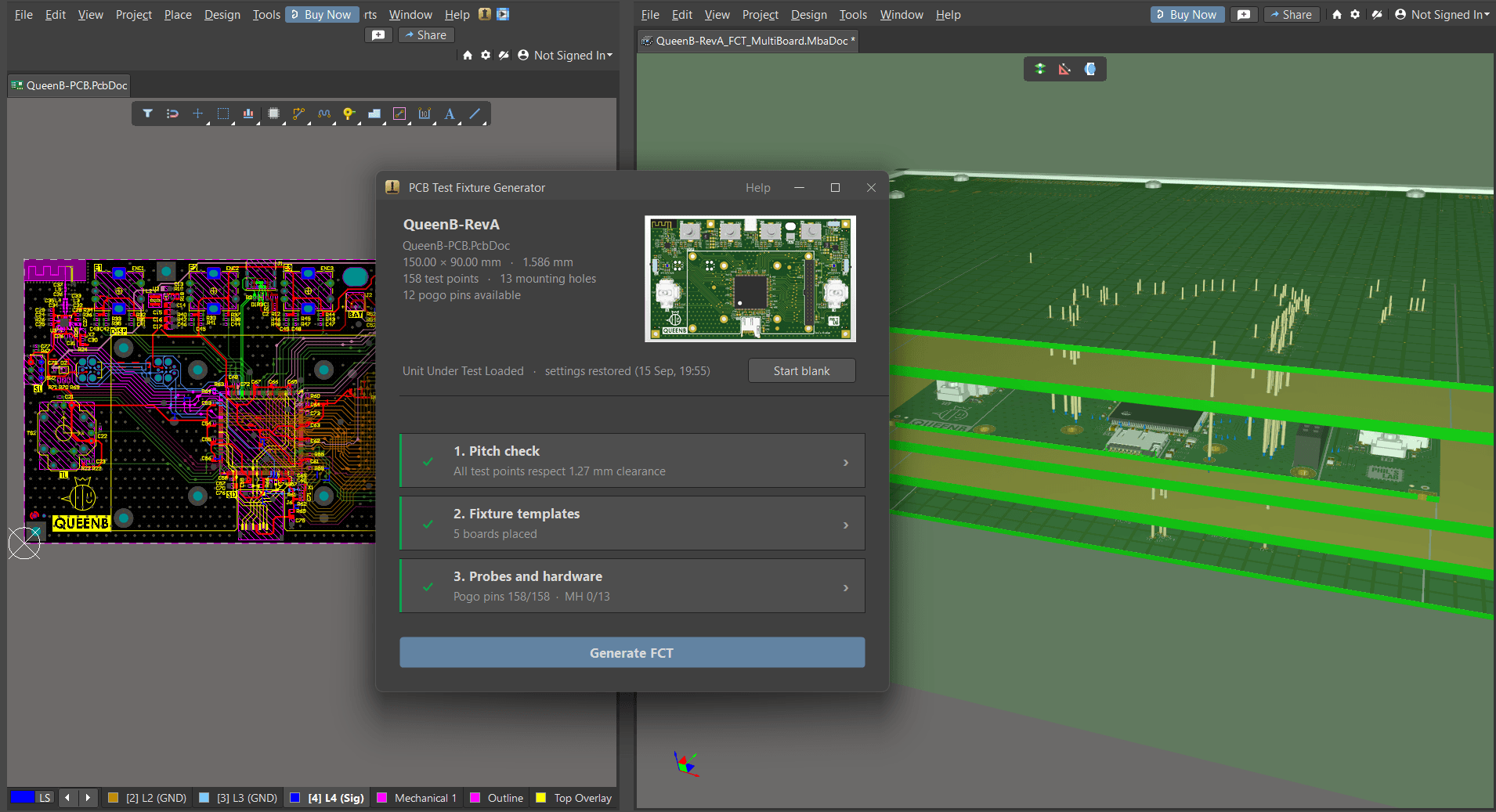Viewport: 1496px width, 812px height.
Task: Select the Mechanical 1 layer tab
Action: click(x=417, y=798)
